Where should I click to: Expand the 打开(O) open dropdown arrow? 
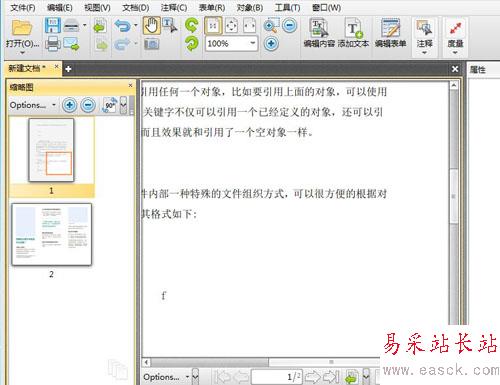coord(22,53)
